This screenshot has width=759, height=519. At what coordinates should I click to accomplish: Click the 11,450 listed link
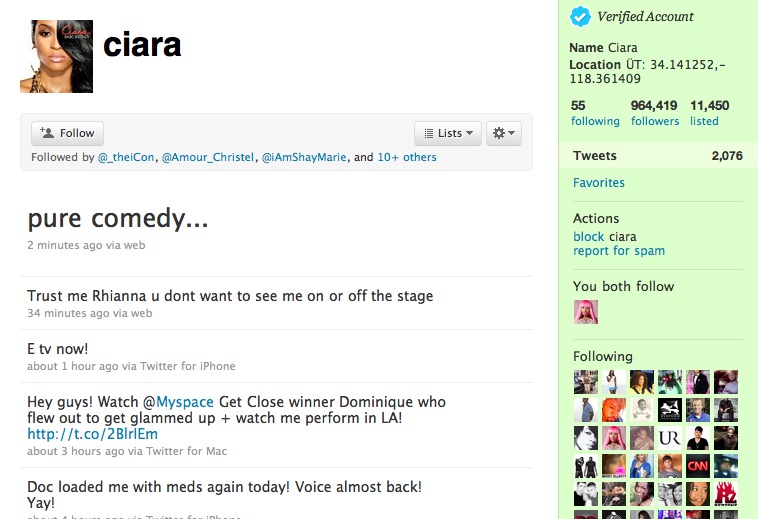(x=710, y=113)
